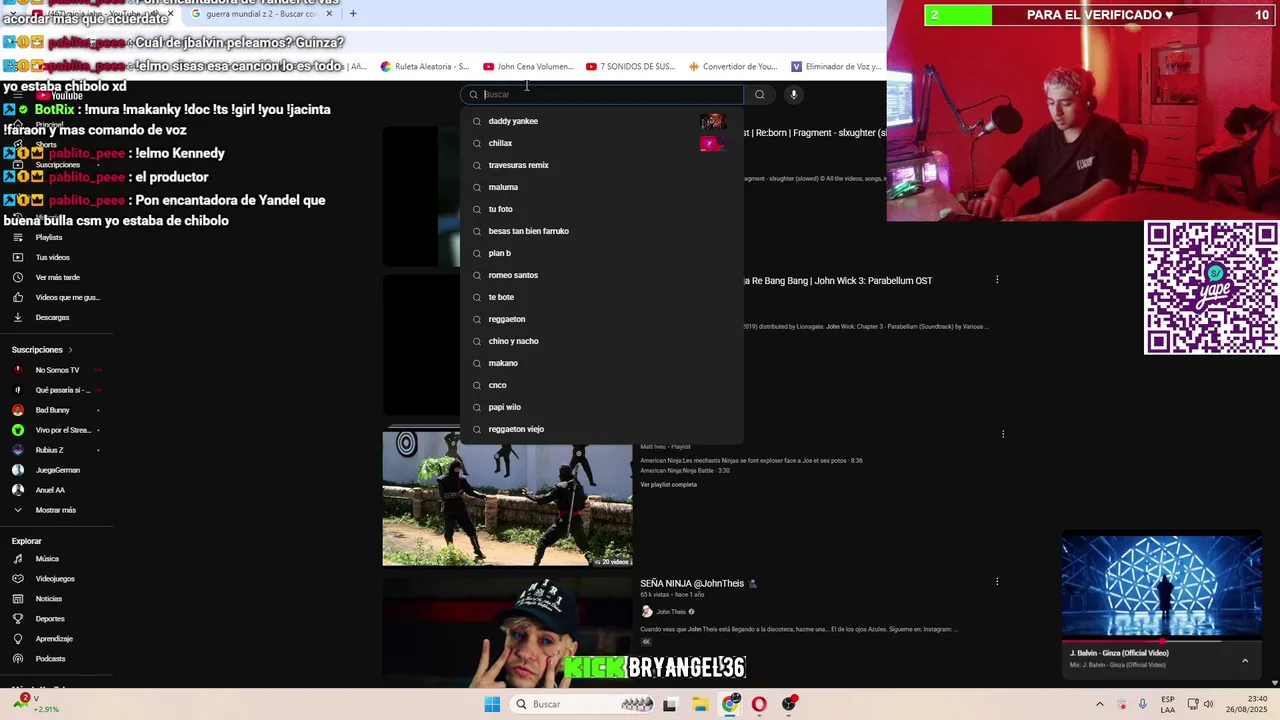Open more options for John Wick OST video

pos(997,280)
